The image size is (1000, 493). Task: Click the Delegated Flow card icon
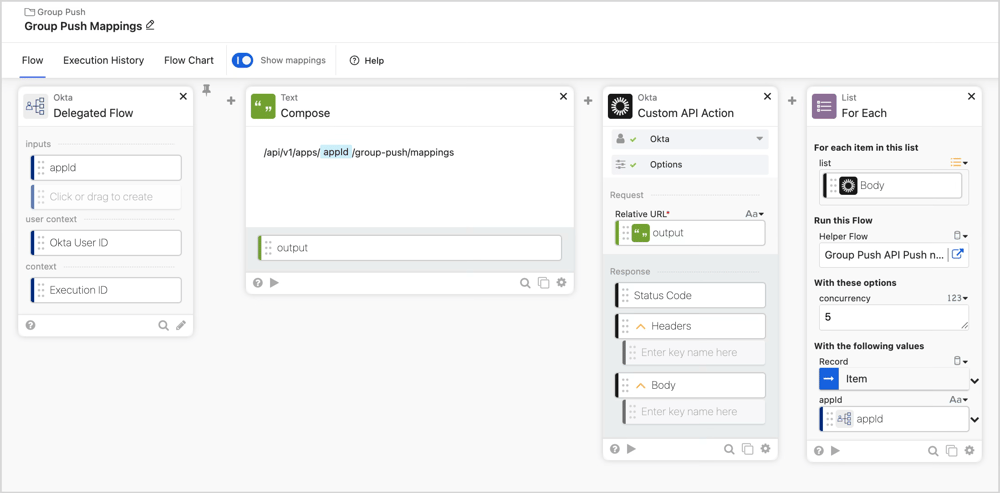click(x=36, y=106)
